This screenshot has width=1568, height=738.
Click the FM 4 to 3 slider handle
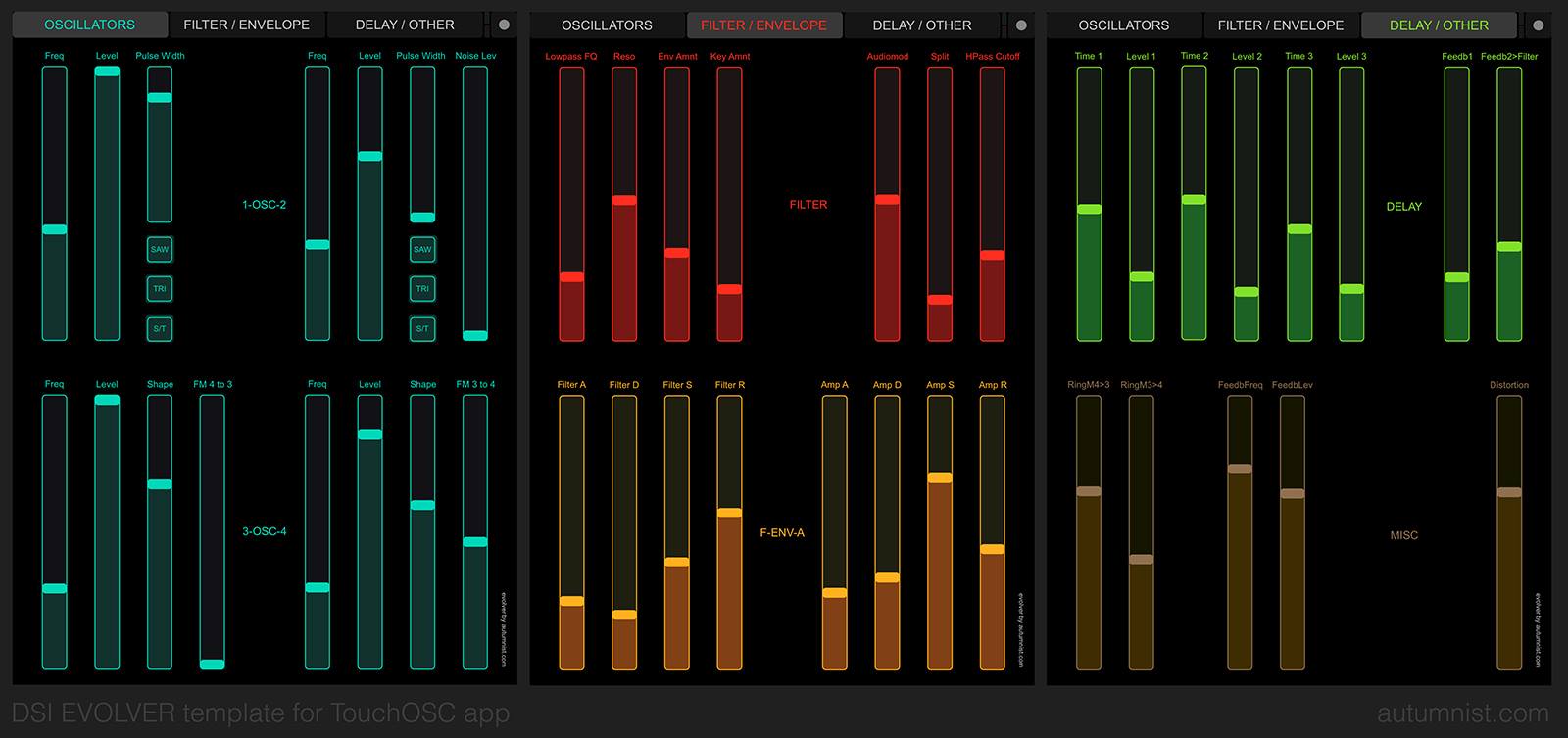(x=213, y=664)
